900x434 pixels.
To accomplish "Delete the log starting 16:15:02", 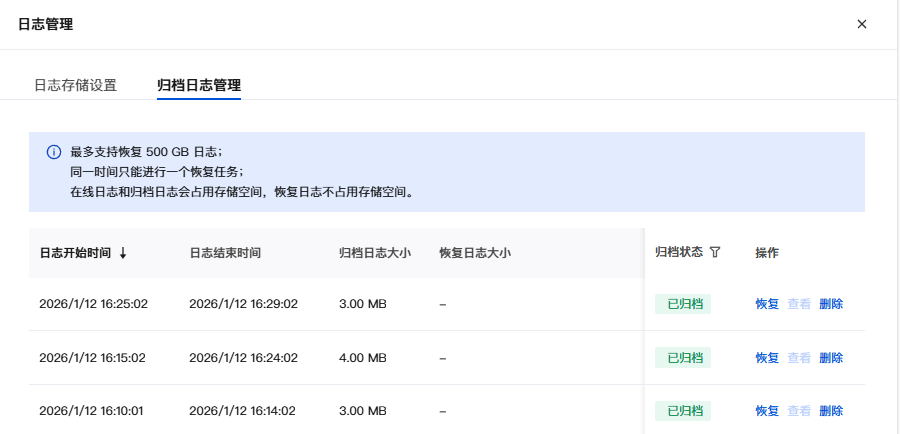I will coord(831,357).
